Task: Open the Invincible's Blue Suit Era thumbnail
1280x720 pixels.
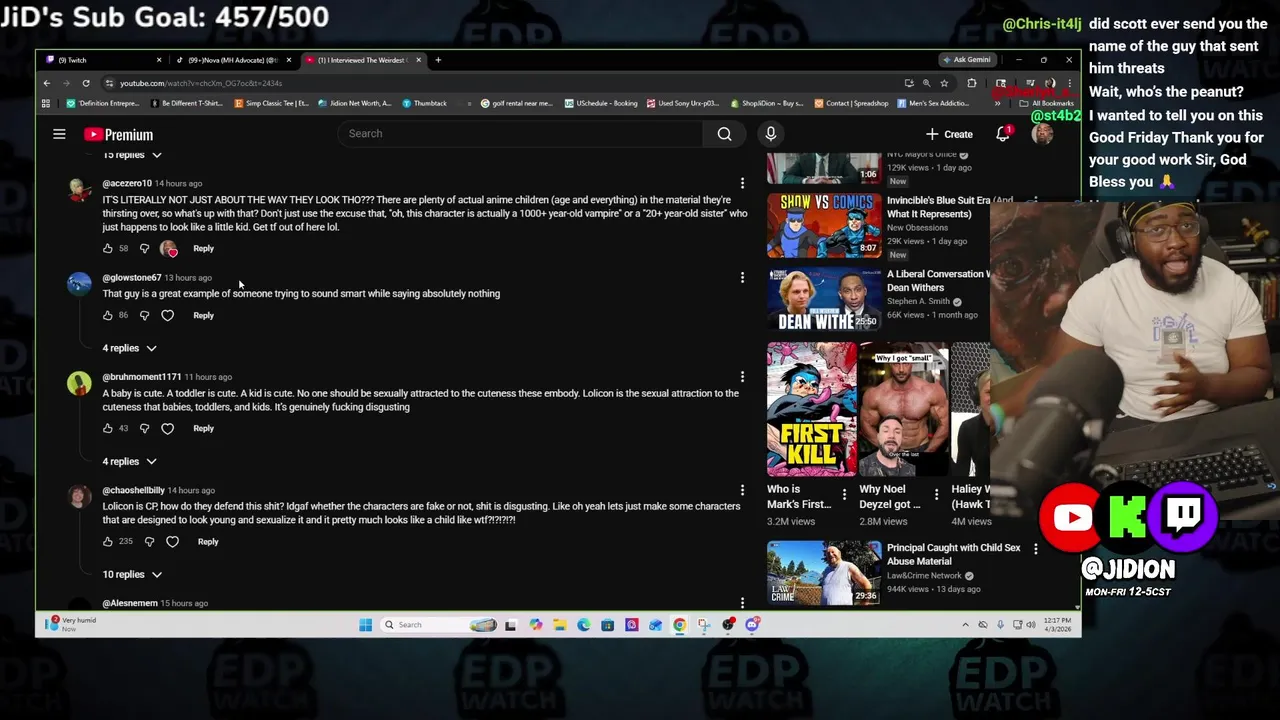Action: pyautogui.click(x=824, y=226)
